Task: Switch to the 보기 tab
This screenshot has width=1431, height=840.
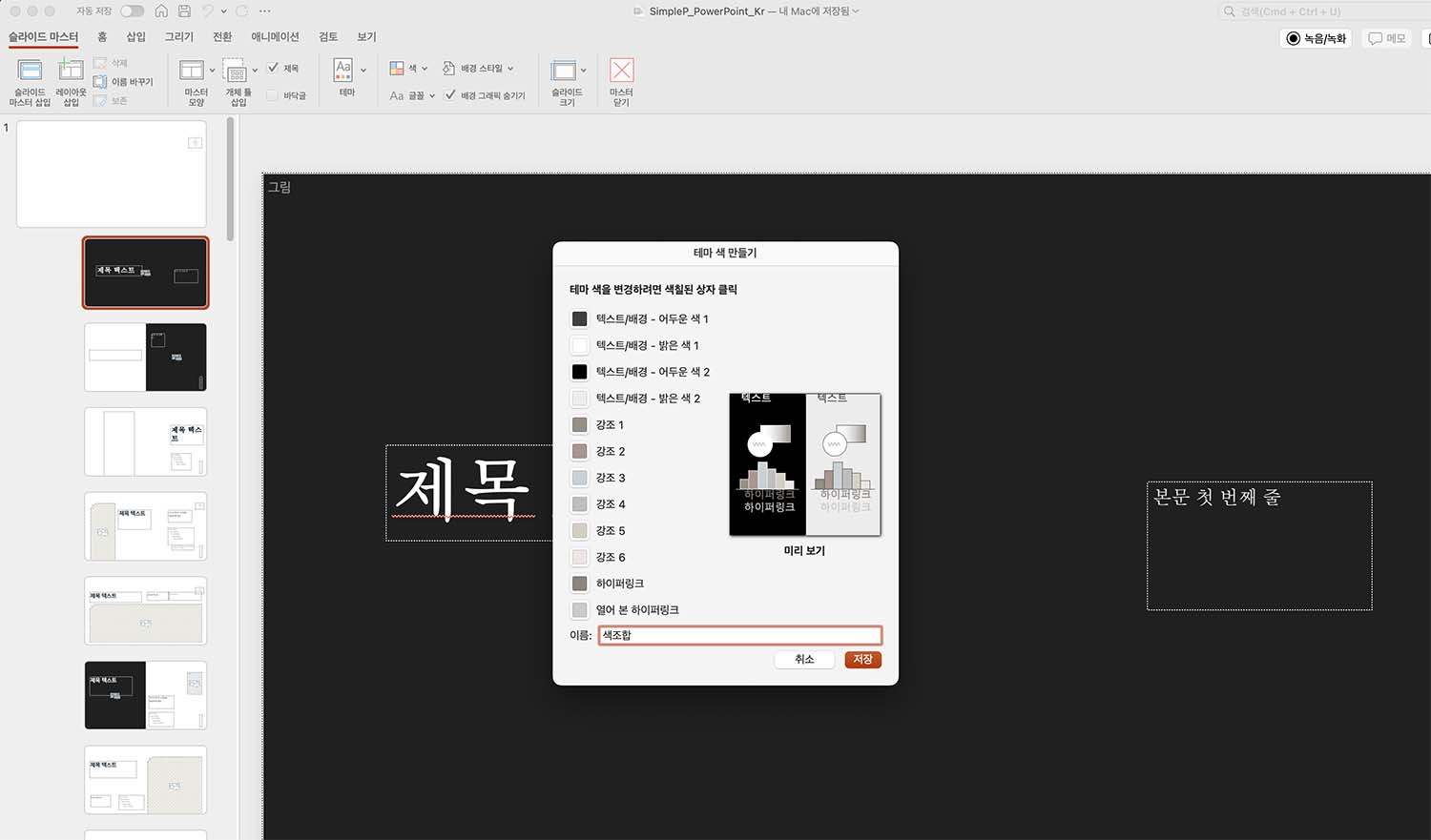Action: tap(366, 36)
